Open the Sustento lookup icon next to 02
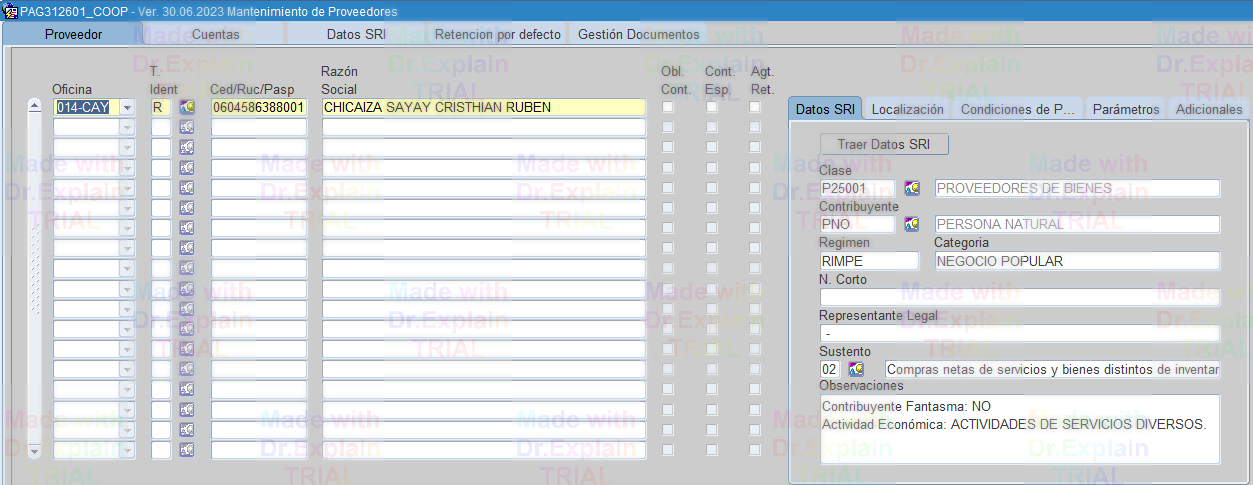 (x=855, y=370)
